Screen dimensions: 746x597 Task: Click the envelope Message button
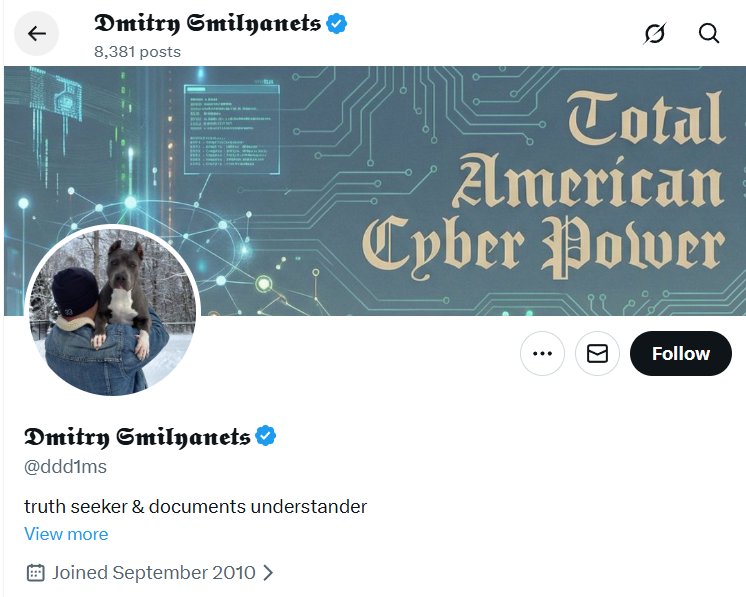pos(597,354)
